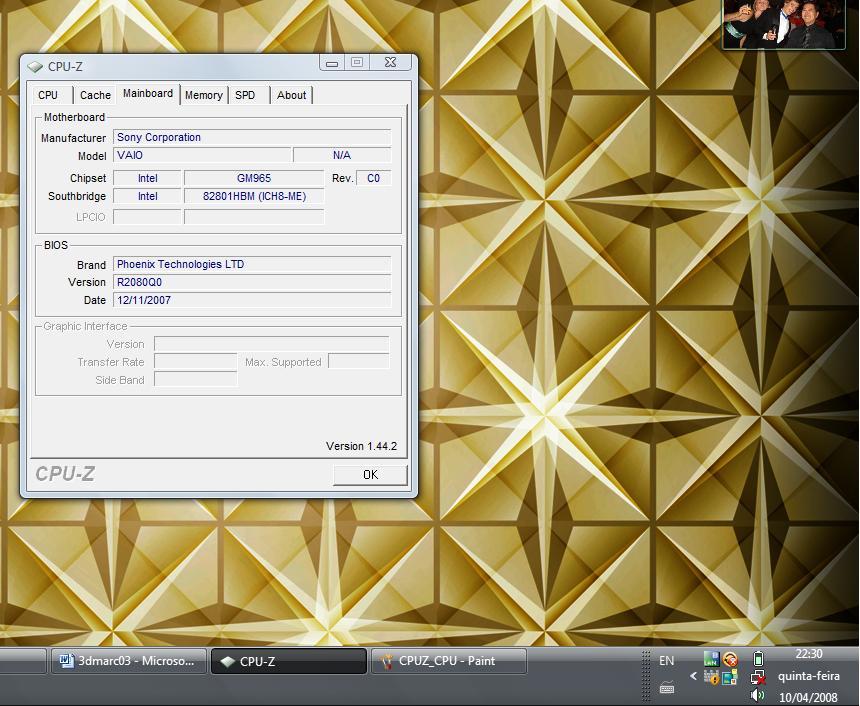Click the on-screen keyboard icon in language bar
860x706 pixels.
point(667,687)
